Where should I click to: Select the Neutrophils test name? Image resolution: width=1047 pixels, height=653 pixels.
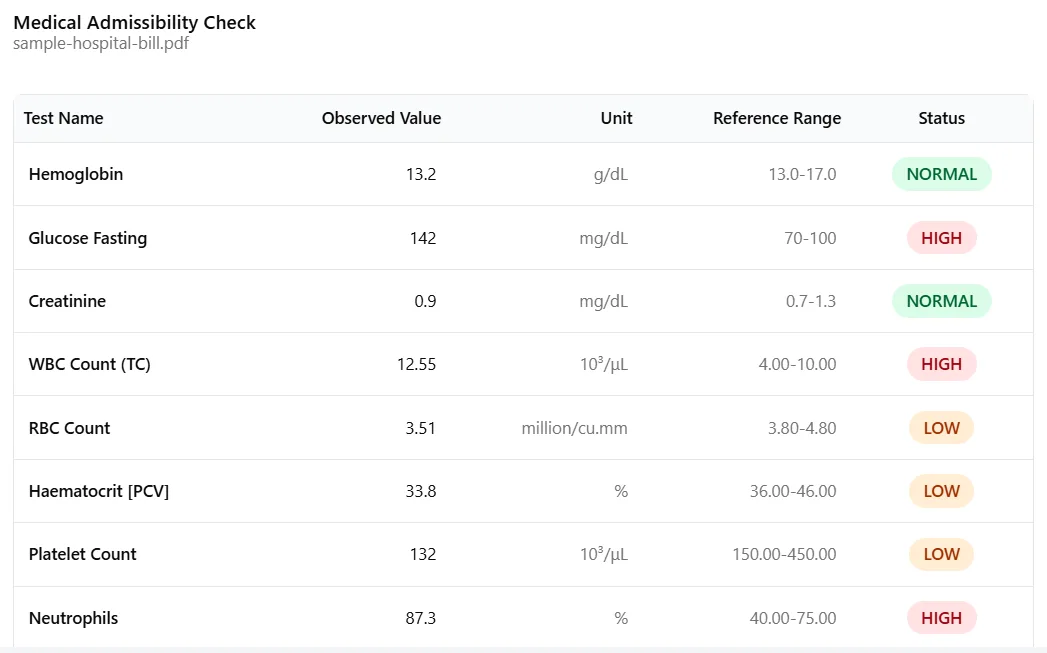73,618
